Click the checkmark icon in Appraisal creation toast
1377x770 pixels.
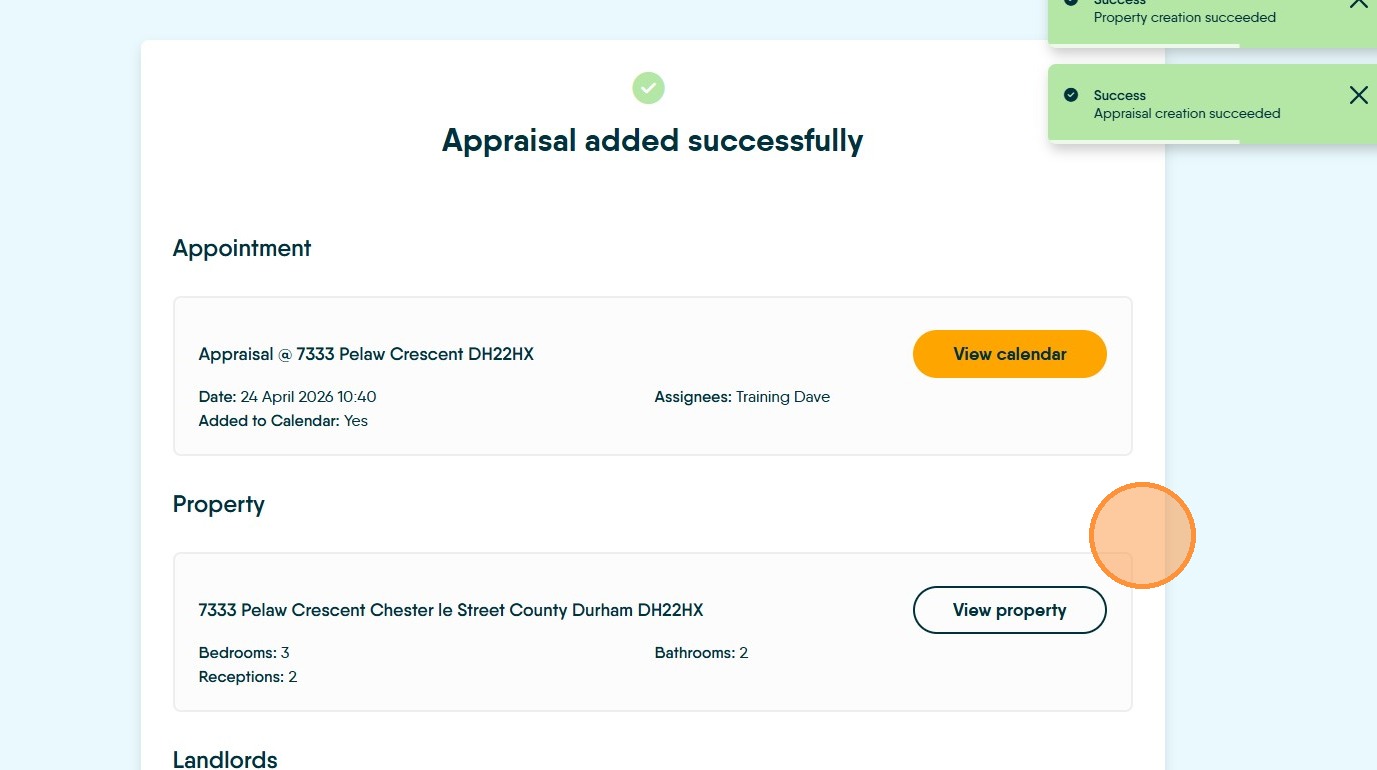[1071, 95]
